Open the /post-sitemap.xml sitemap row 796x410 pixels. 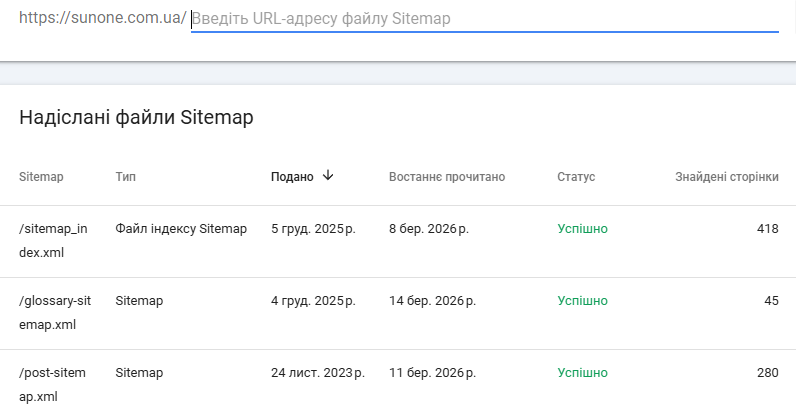53,384
